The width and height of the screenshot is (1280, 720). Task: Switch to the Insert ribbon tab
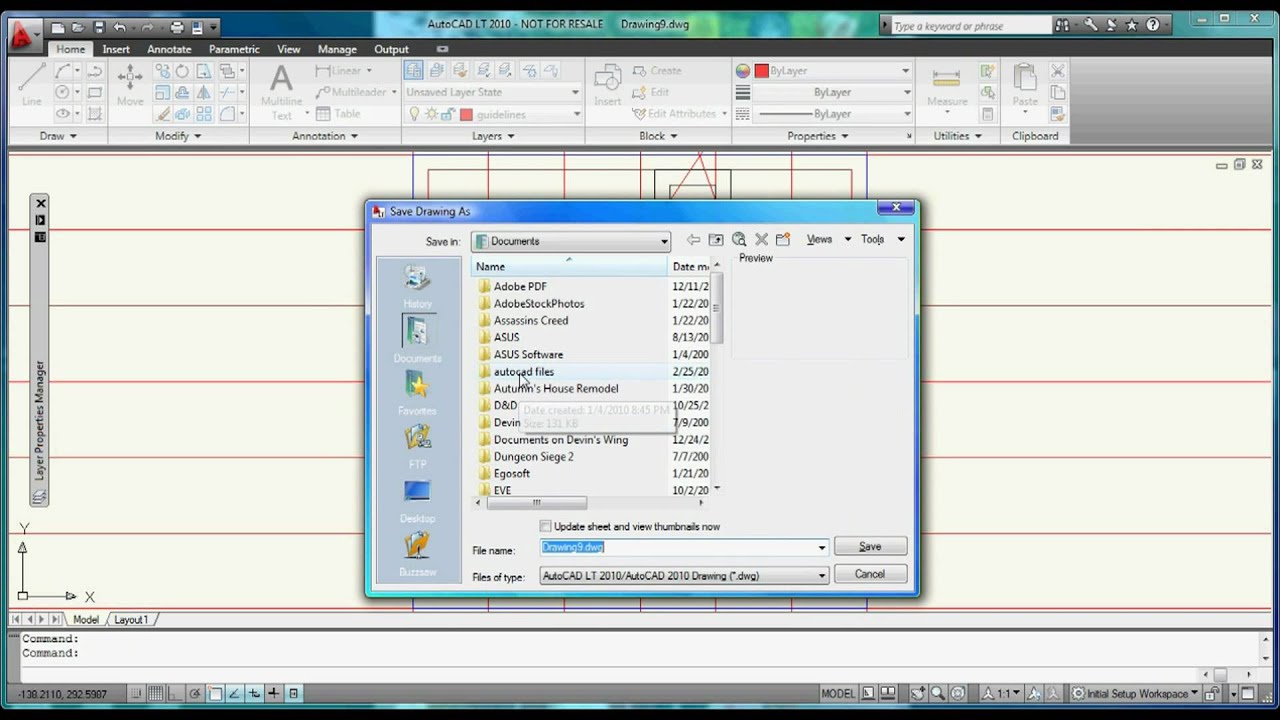[x=116, y=48]
